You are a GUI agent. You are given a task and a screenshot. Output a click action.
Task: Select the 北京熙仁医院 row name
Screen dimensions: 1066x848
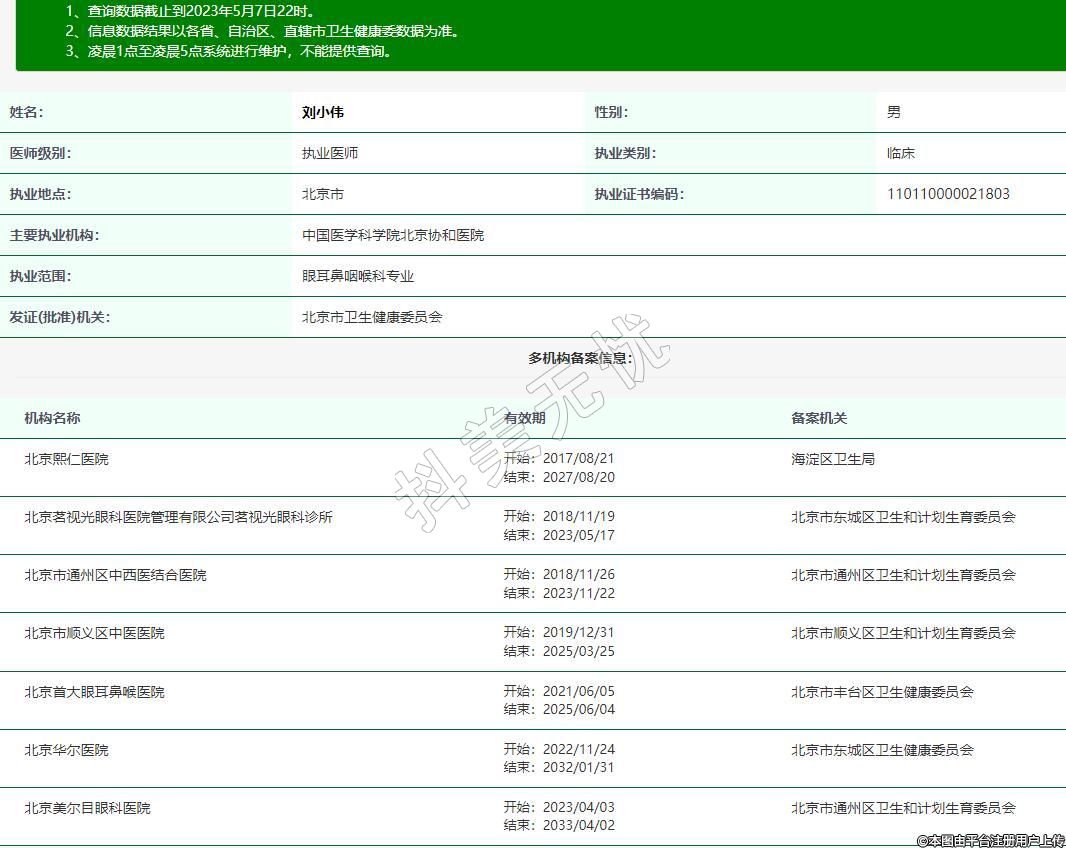click(66, 459)
